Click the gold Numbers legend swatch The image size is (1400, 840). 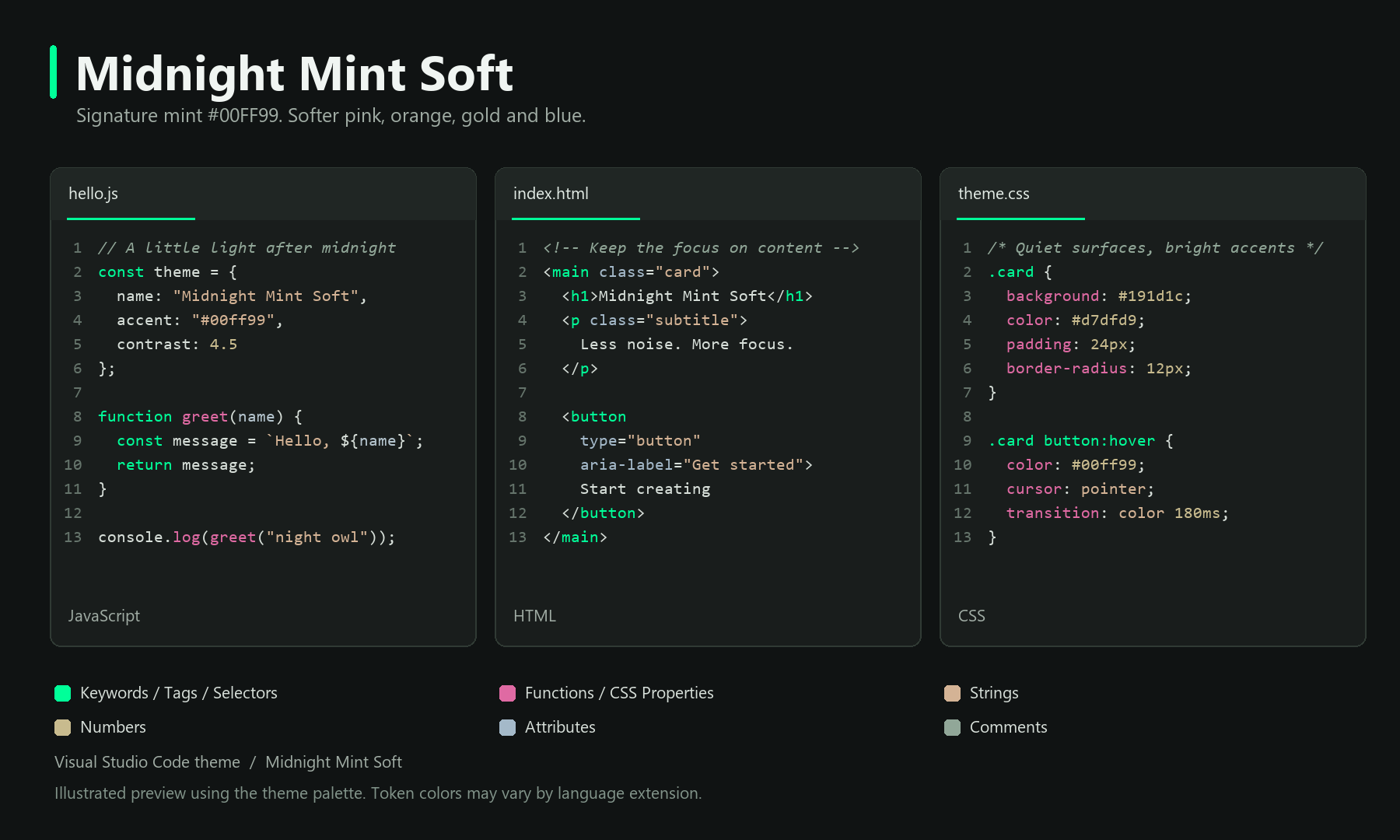pos(63,727)
